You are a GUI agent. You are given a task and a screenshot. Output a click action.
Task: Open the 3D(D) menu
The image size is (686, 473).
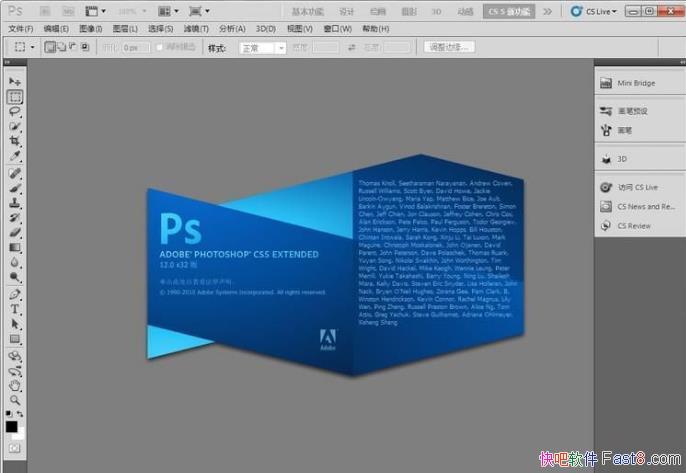click(266, 29)
